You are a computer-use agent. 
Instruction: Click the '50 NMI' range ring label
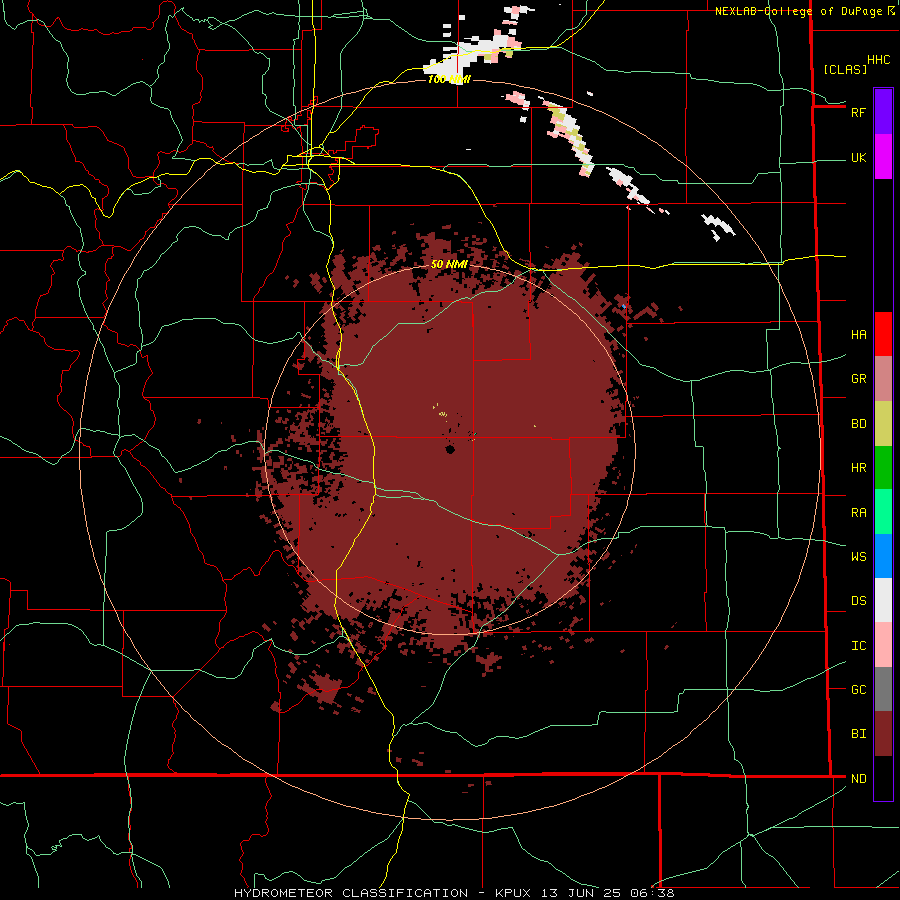(x=449, y=264)
